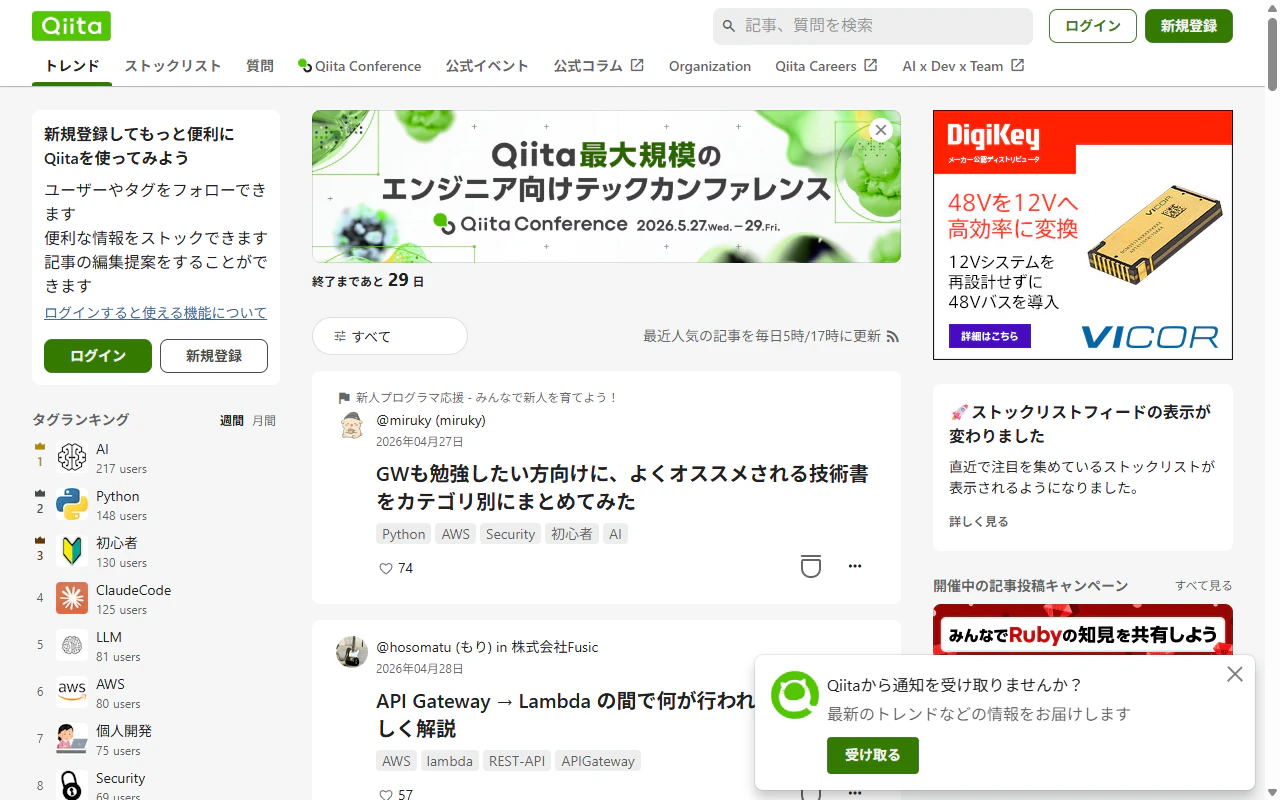Screen dimensions: 1280x800
Task: Click AWS tag on miruky article
Action: coord(456,534)
